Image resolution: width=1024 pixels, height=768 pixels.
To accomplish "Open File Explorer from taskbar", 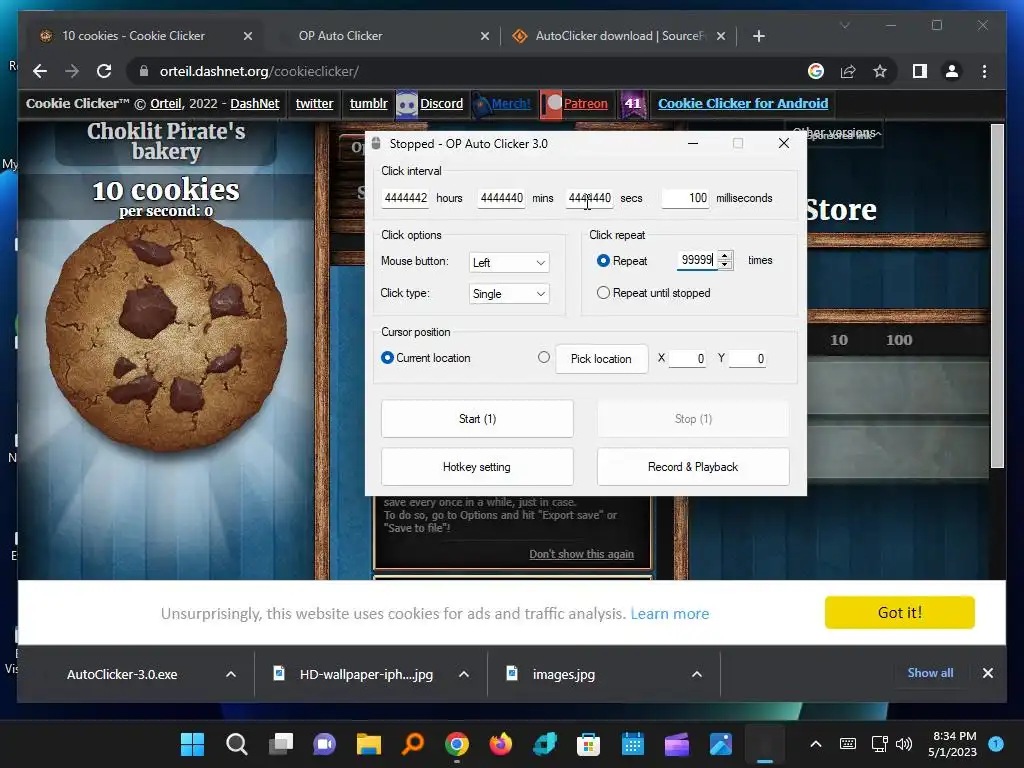I will [368, 744].
